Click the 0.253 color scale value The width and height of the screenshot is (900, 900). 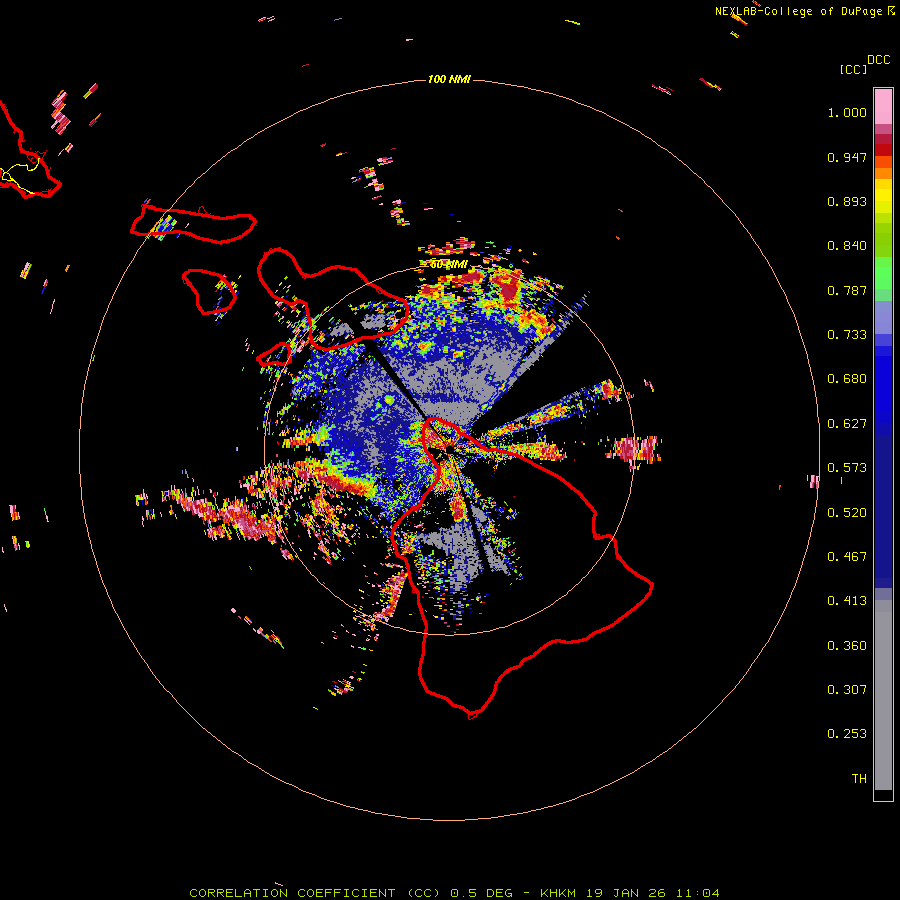[x=847, y=734]
